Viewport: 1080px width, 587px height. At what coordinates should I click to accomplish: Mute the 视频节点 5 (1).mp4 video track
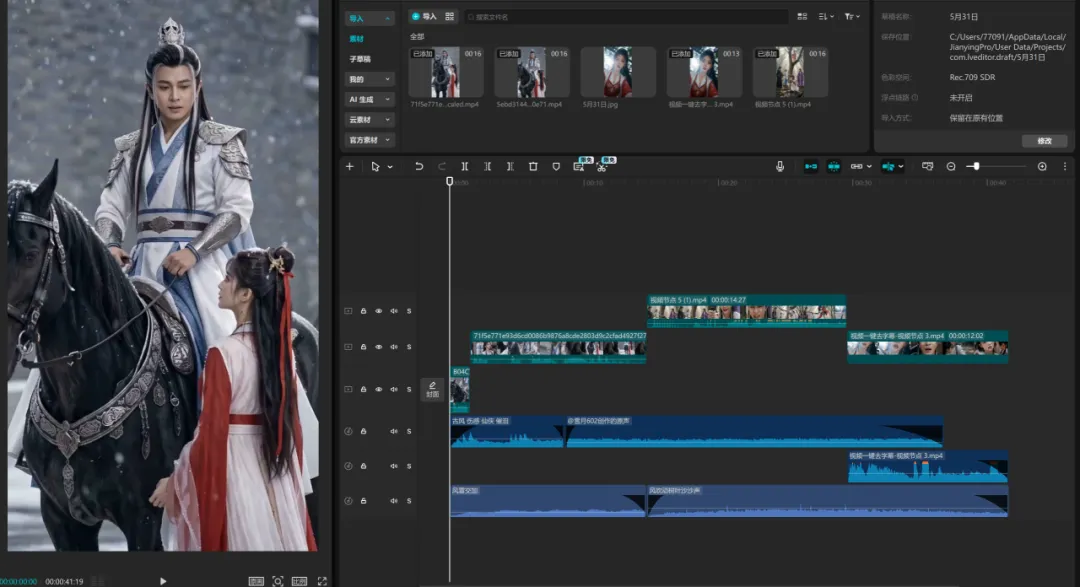[393, 311]
